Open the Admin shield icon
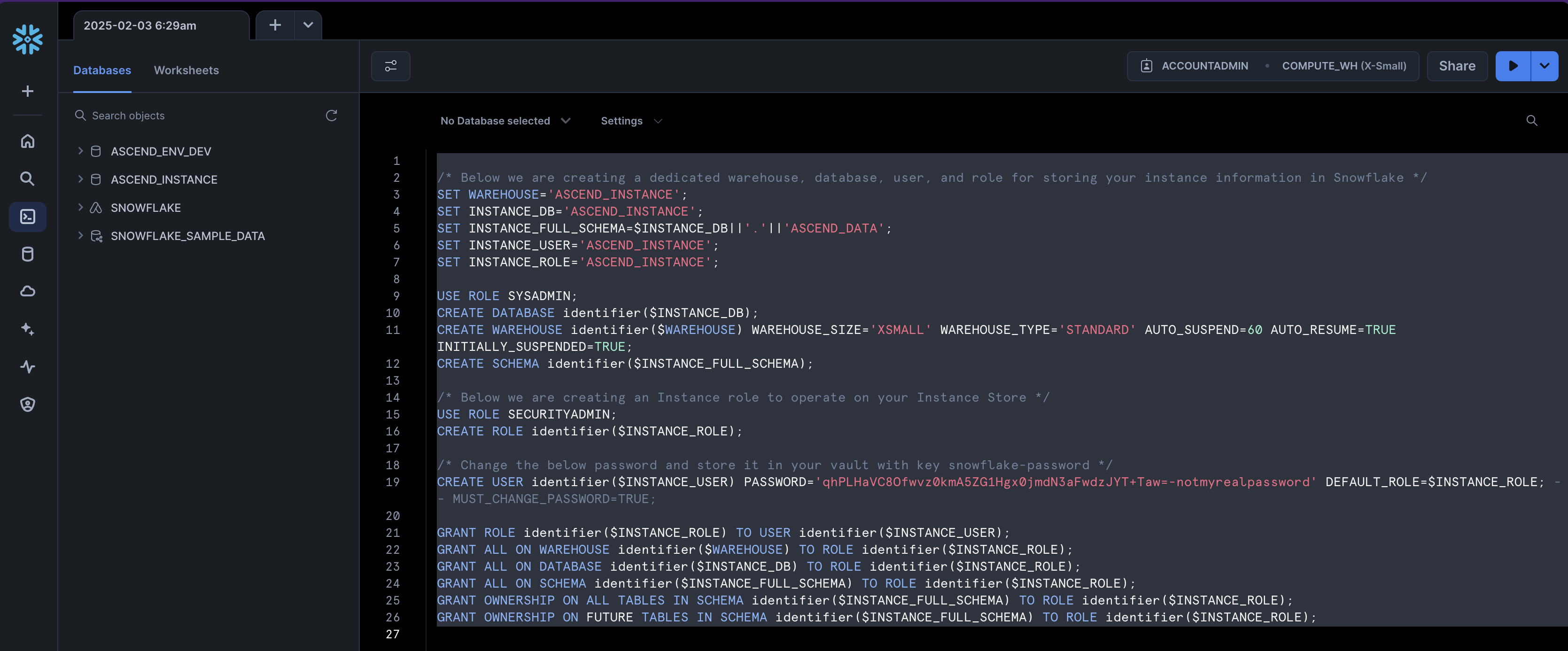1568x651 pixels. (x=27, y=404)
